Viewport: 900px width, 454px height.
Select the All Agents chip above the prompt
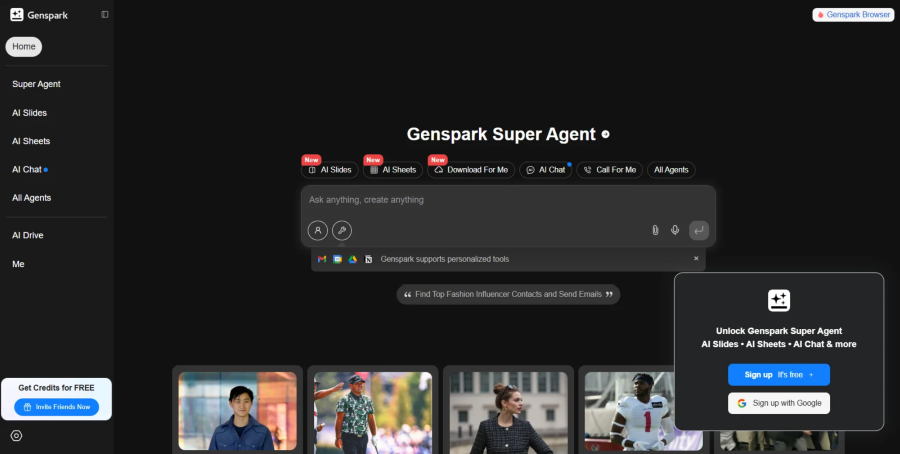pos(671,170)
